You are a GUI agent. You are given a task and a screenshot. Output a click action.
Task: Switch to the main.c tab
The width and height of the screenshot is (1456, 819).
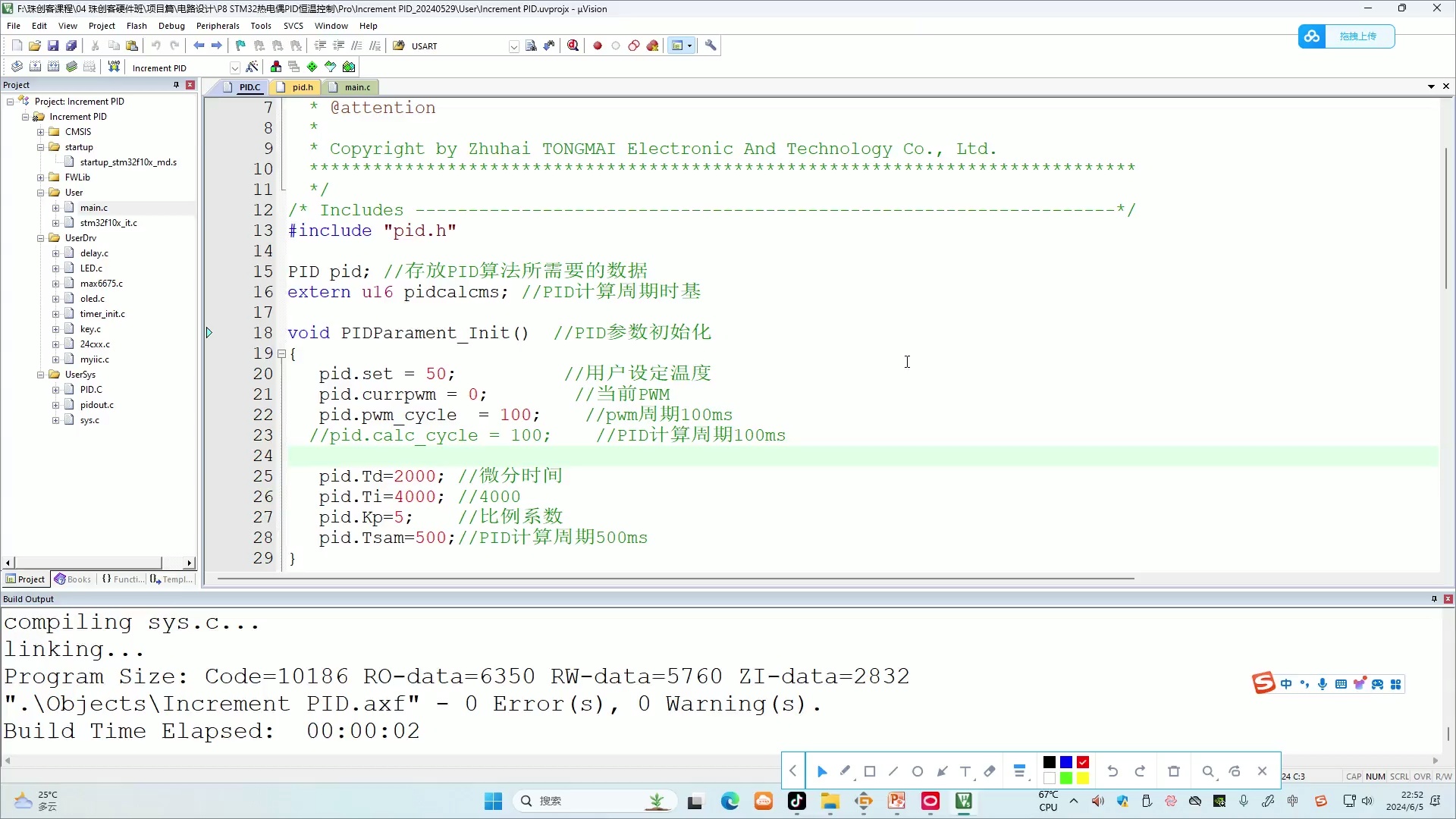coord(356,86)
